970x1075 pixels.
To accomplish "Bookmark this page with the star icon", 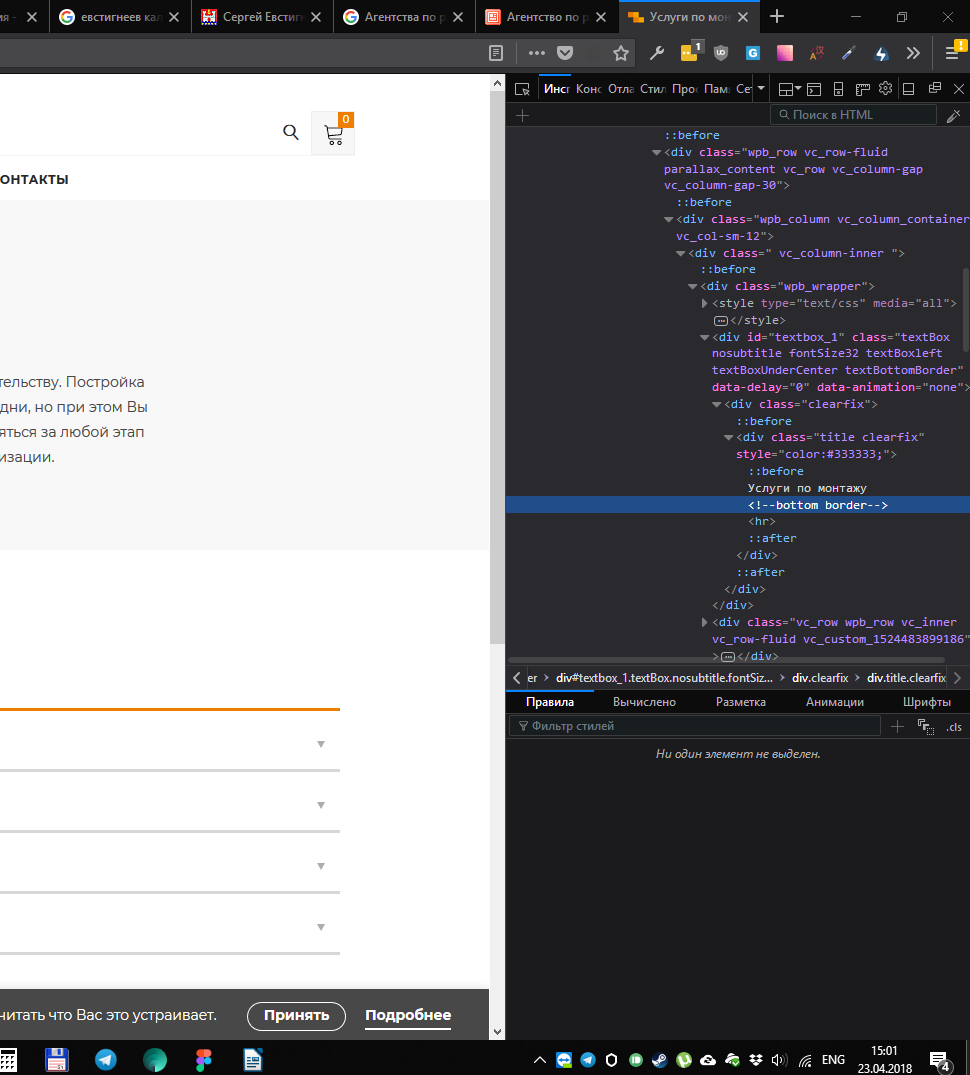I will point(621,53).
